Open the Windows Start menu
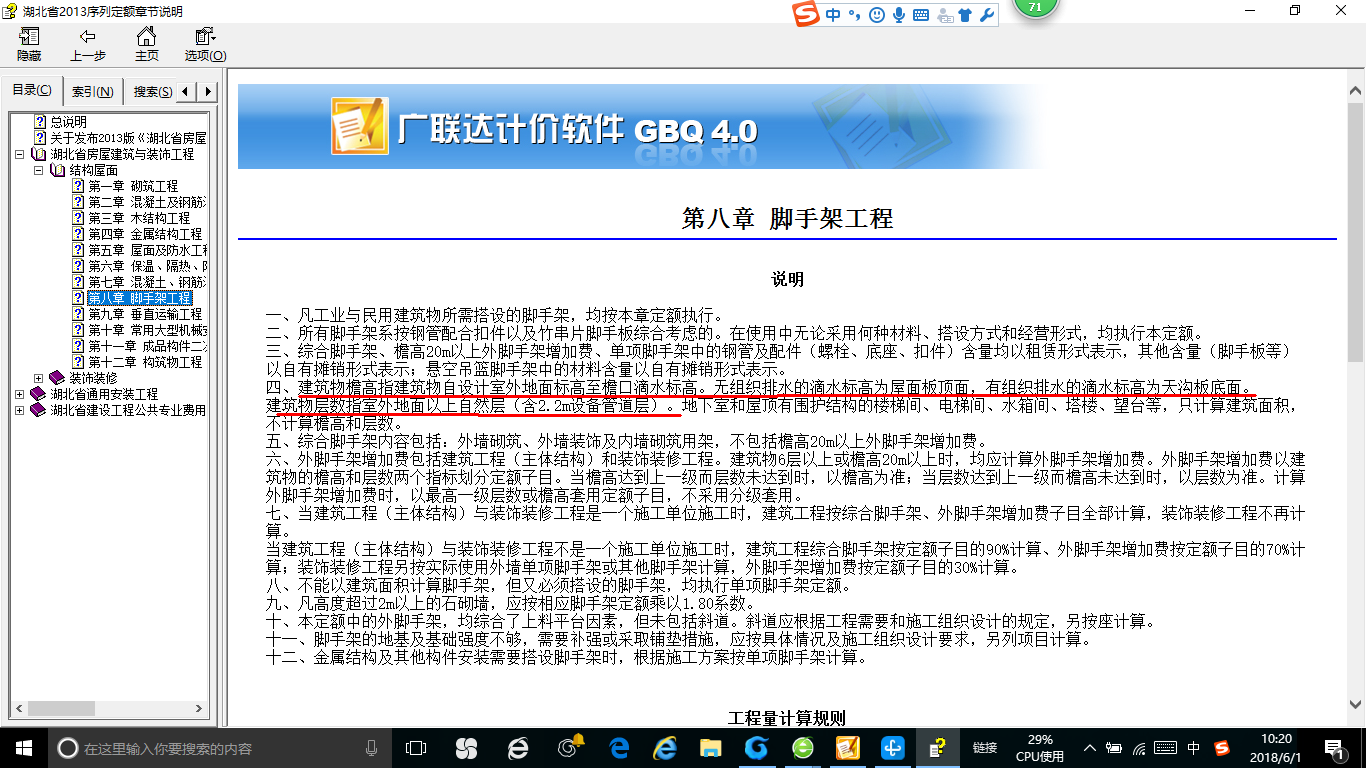The image size is (1366, 768). [x=24, y=748]
